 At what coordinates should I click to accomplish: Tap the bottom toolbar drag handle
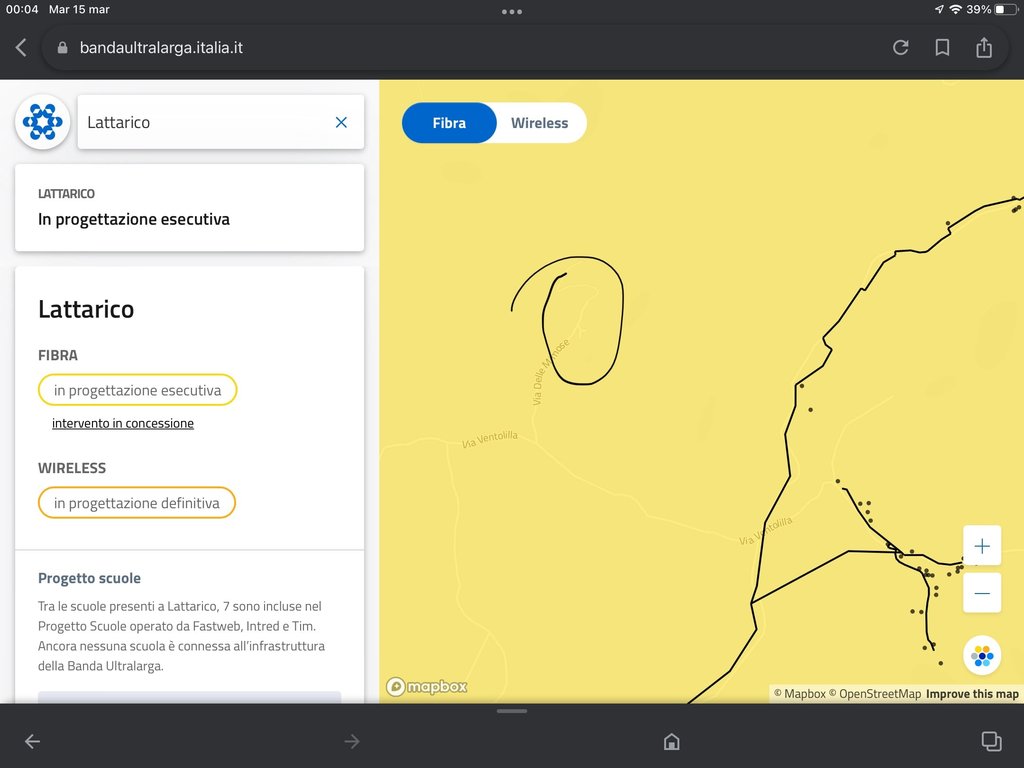[512, 711]
